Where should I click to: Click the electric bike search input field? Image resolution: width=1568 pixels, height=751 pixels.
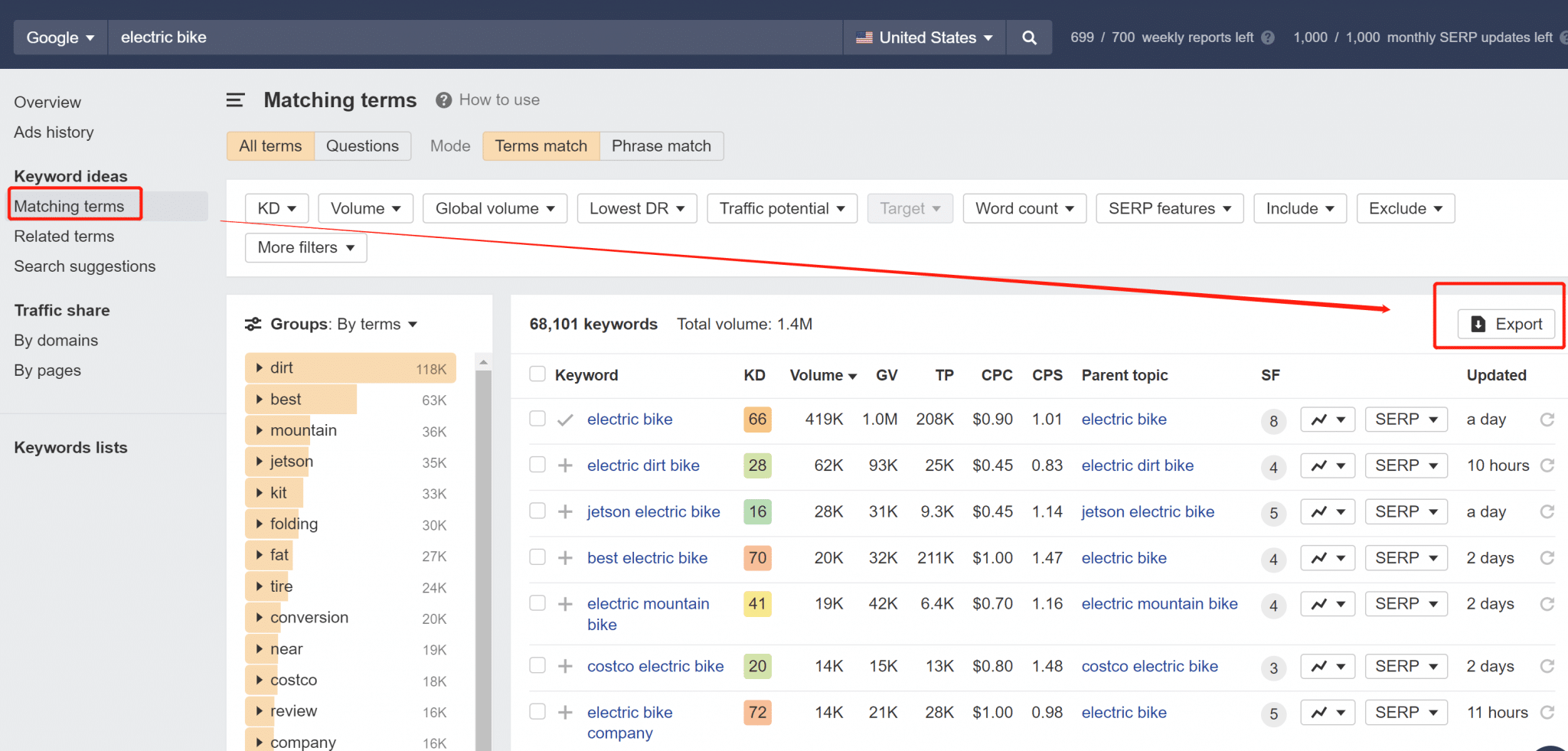pyautogui.click(x=475, y=38)
